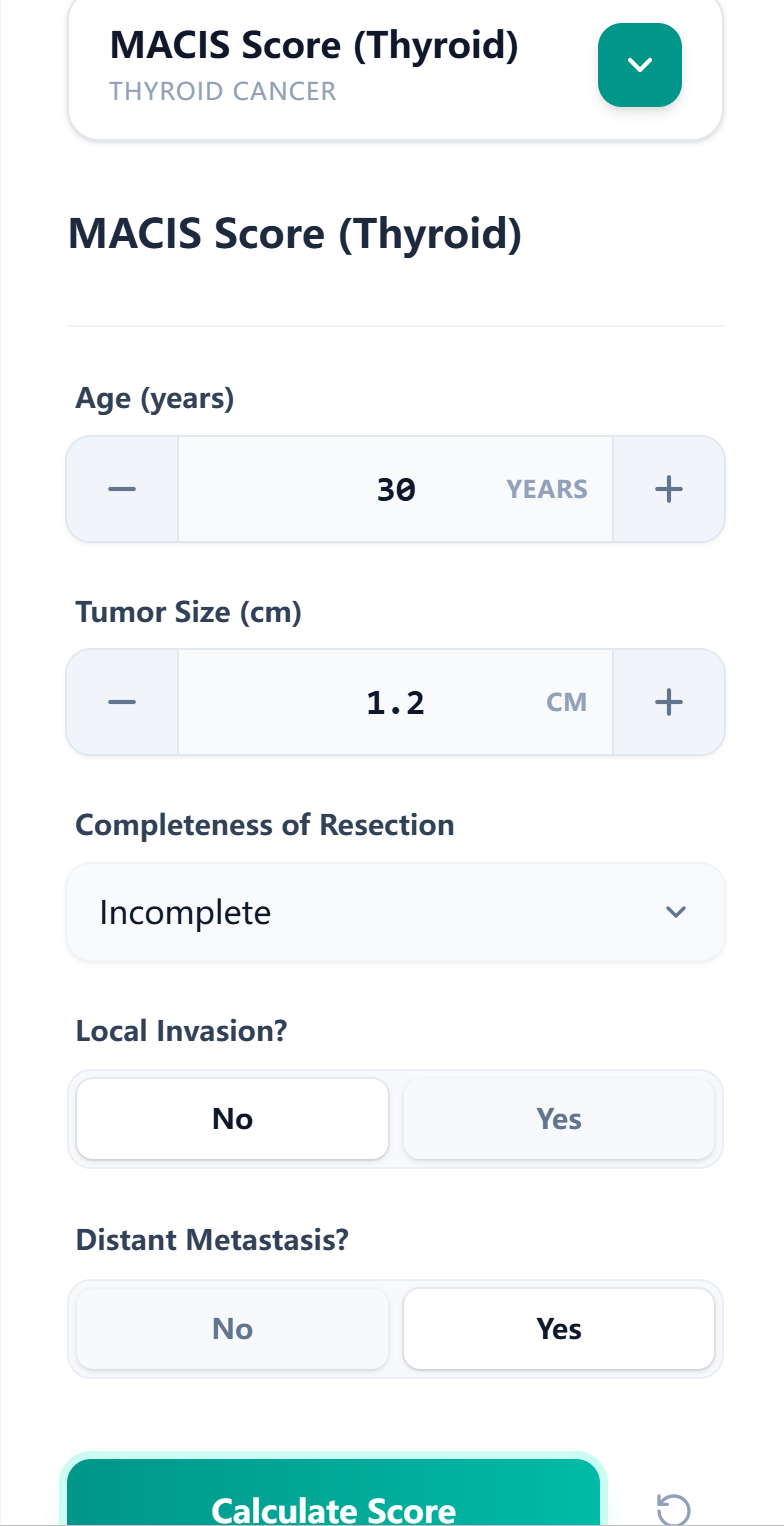Image resolution: width=784 pixels, height=1526 pixels.
Task: Select the MACIS Score (Thyroid) header item
Action: (315, 45)
